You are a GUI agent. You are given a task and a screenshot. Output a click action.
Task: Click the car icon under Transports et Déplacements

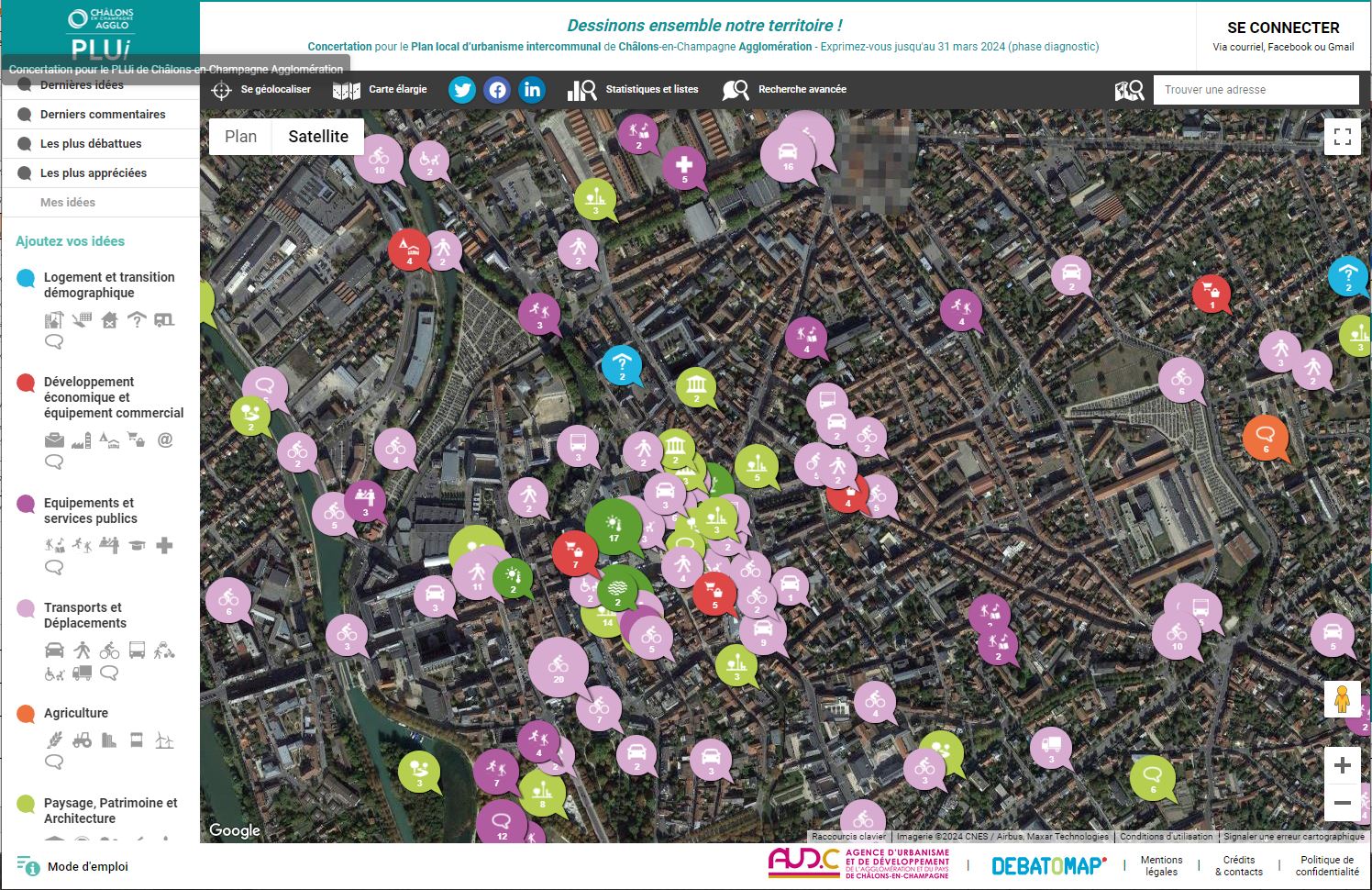pyautogui.click(x=55, y=651)
